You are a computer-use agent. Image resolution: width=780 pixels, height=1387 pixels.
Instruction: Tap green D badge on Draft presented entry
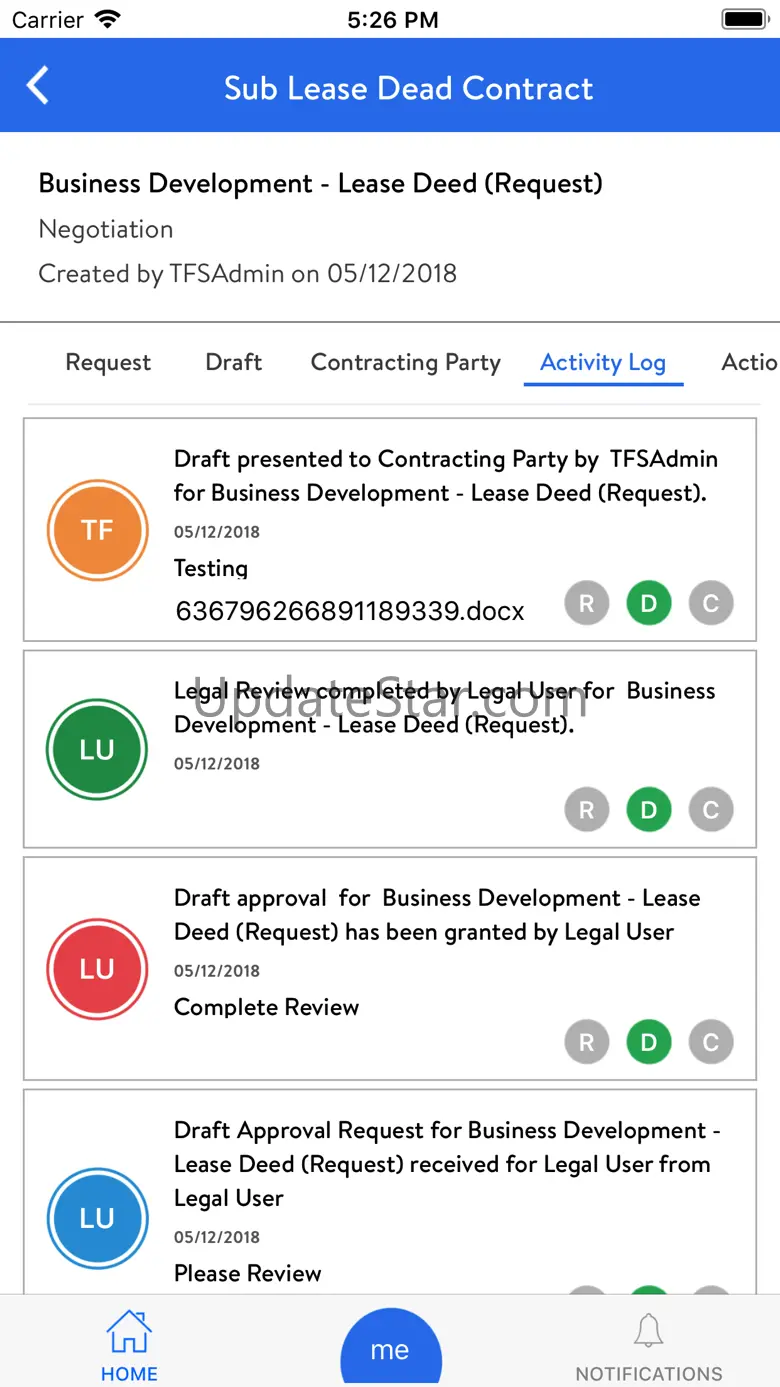click(x=649, y=603)
